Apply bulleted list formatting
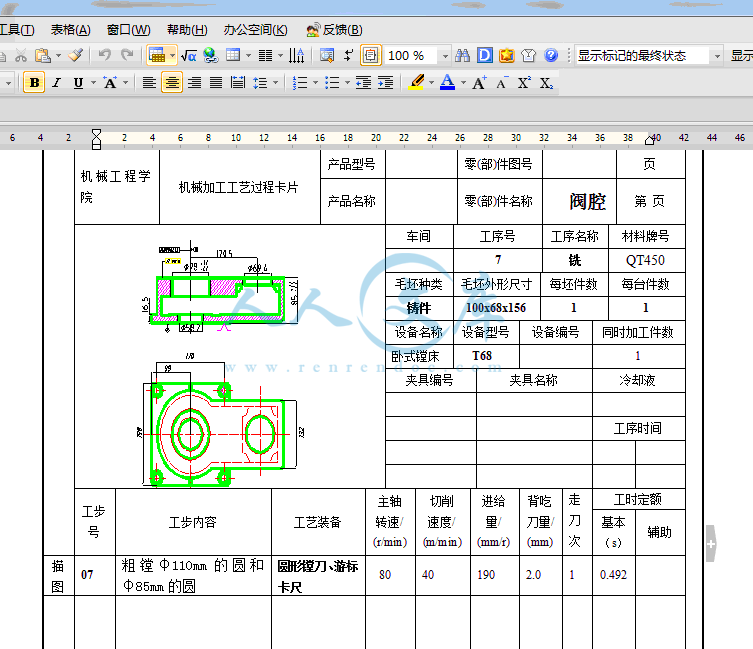The width and height of the screenshot is (753, 649). pyautogui.click(x=332, y=83)
